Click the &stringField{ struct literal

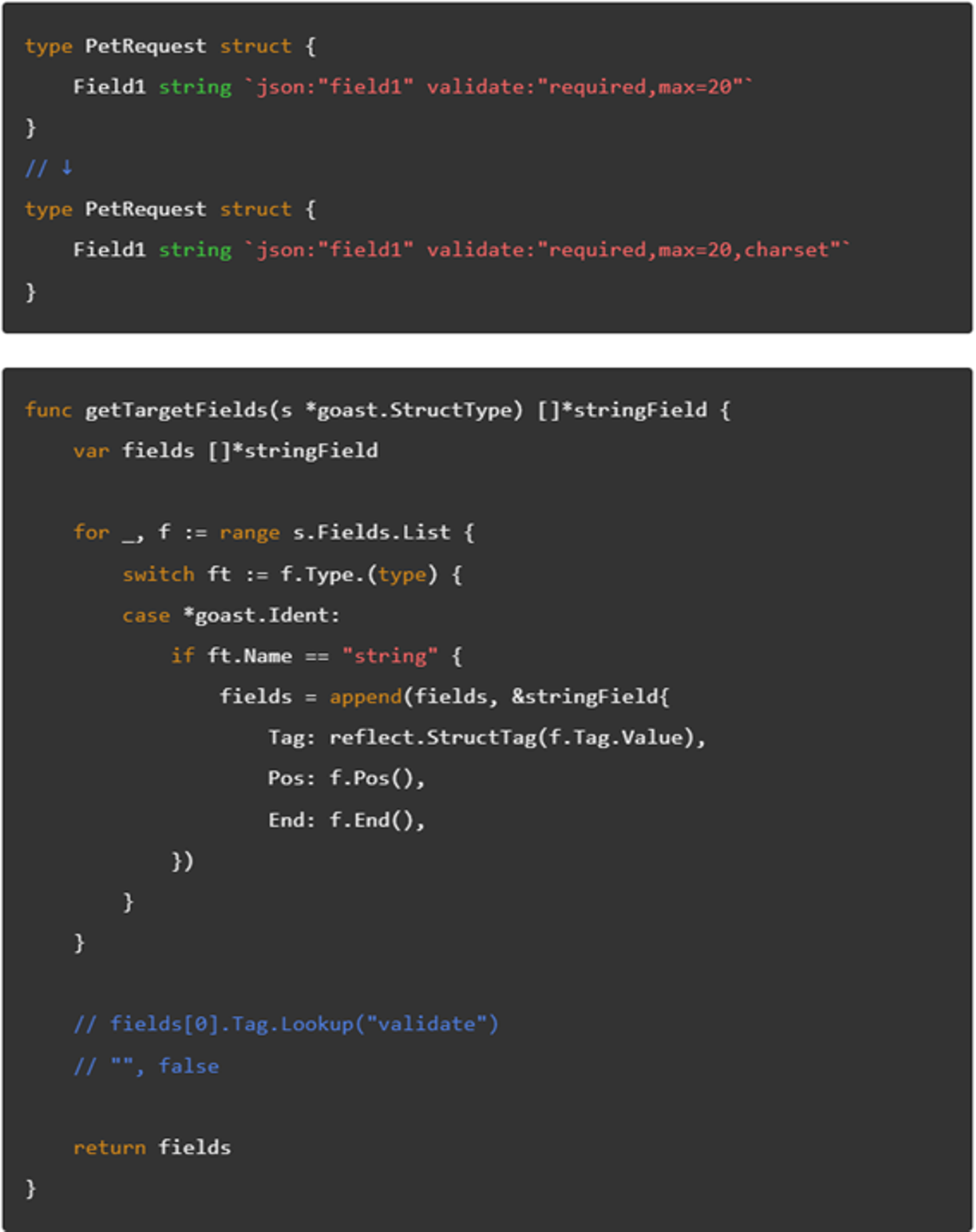(x=590, y=697)
